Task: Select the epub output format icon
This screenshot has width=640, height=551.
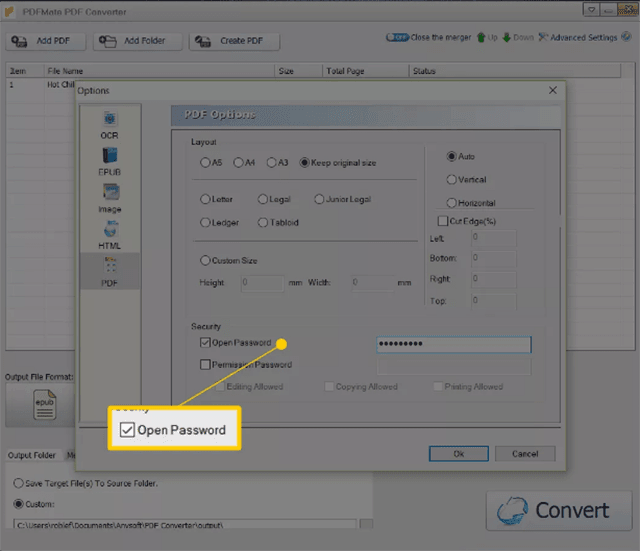Action: coord(44,404)
